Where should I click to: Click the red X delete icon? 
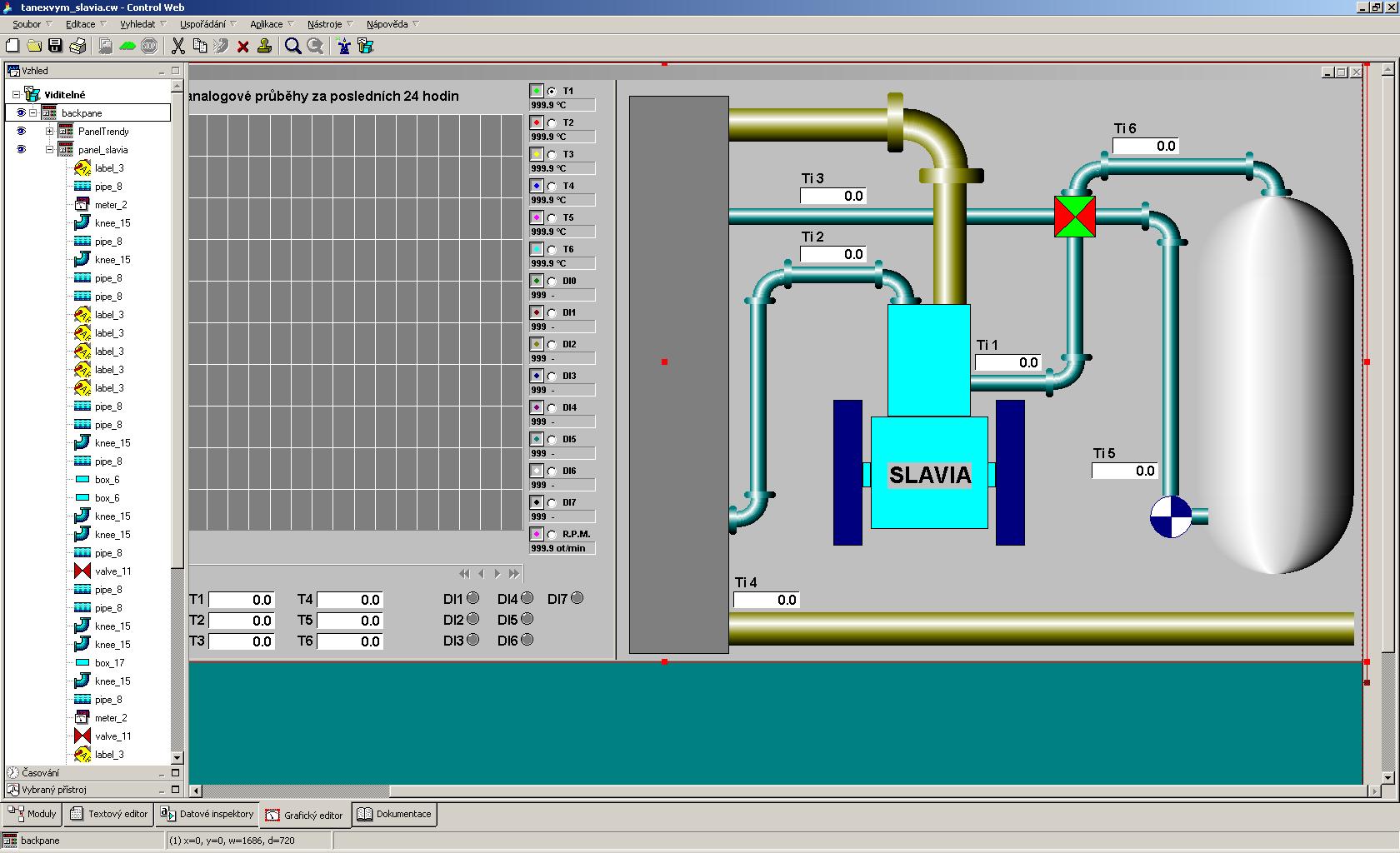click(x=243, y=47)
